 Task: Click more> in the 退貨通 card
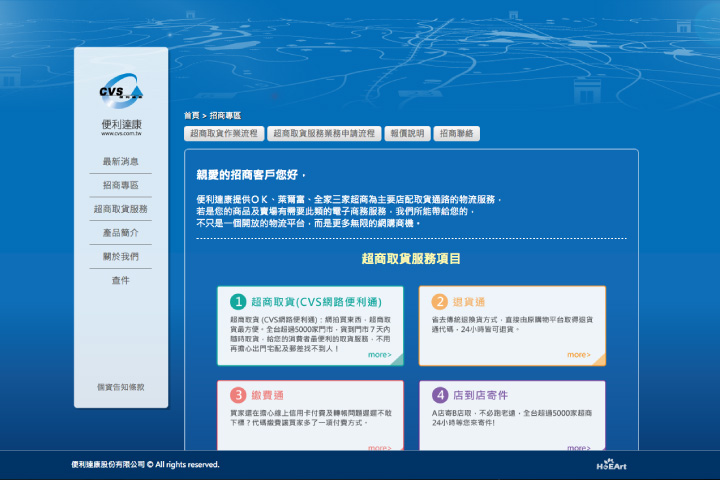(579, 354)
